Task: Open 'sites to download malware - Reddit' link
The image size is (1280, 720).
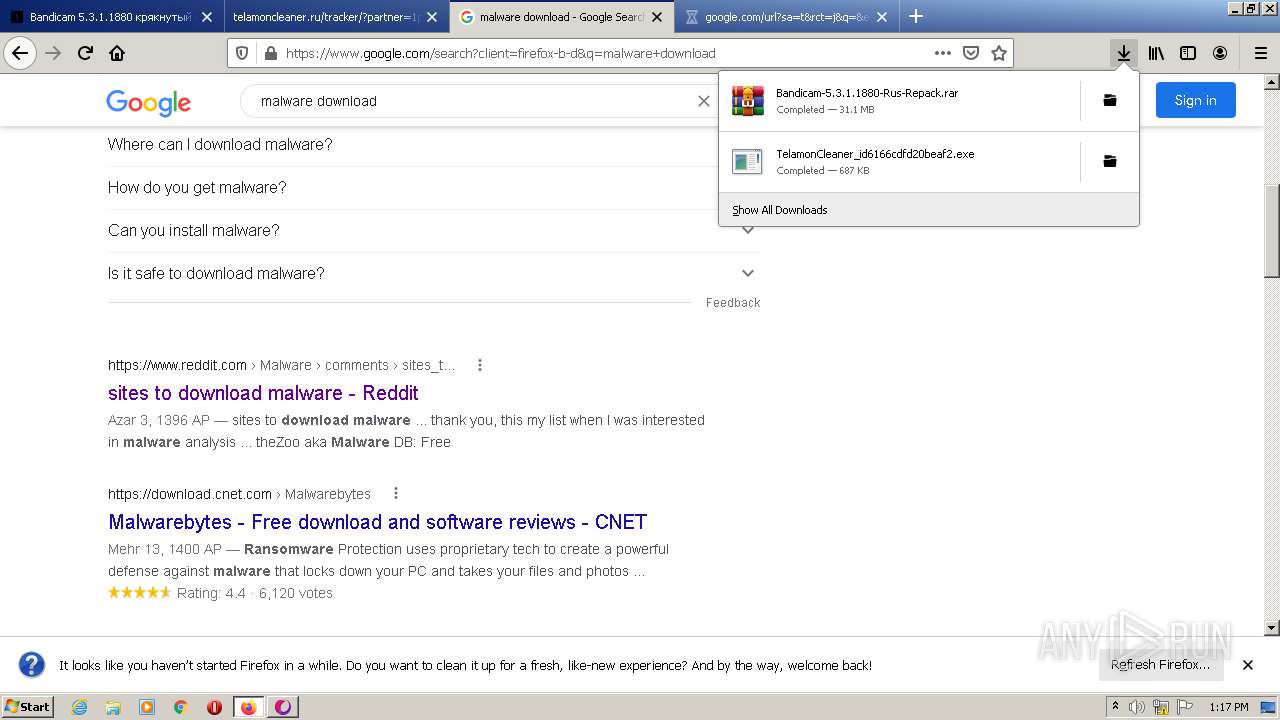Action: tap(263, 393)
